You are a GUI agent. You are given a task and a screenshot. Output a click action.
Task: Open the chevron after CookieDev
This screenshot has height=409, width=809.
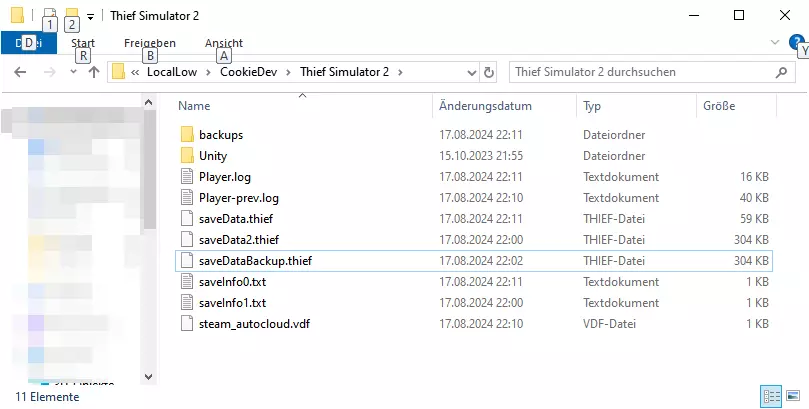(x=289, y=72)
